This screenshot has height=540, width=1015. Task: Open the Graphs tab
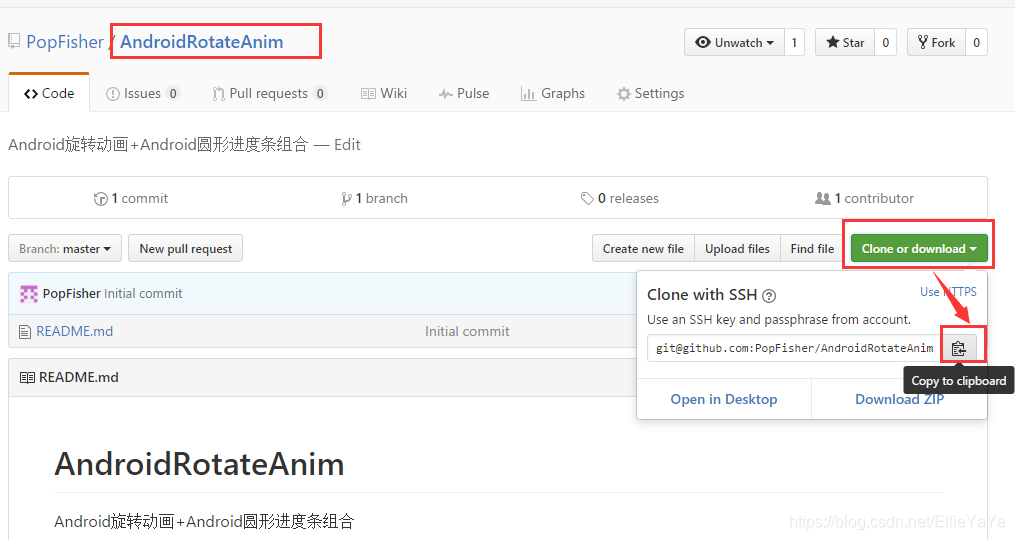point(553,93)
